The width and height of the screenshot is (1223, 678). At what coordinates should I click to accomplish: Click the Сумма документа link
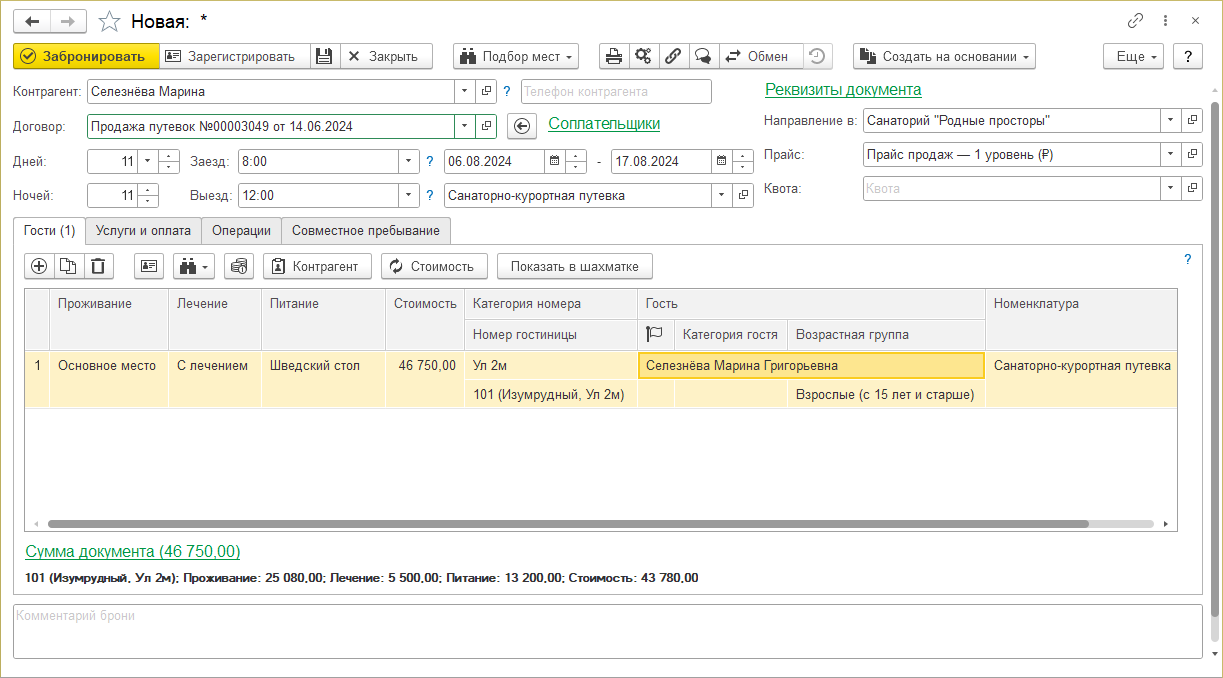click(x=132, y=552)
